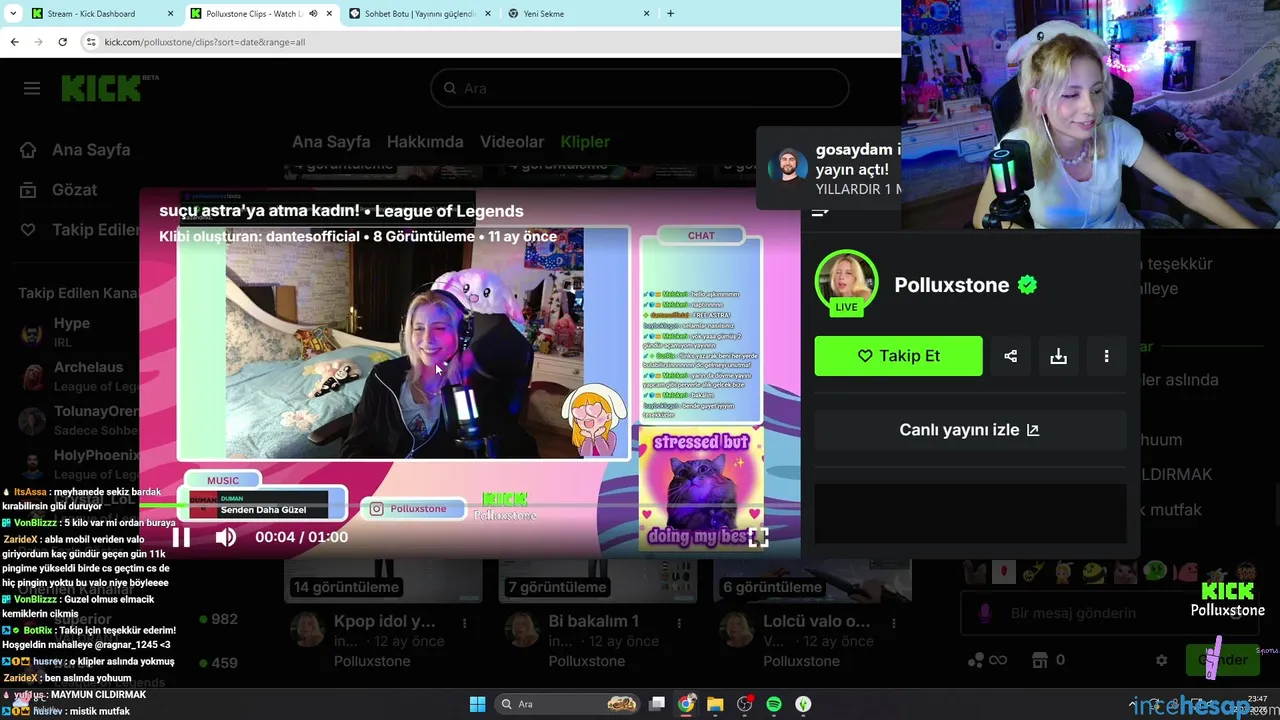
Task: Open Spotify from the taskbar
Action: 773,704
